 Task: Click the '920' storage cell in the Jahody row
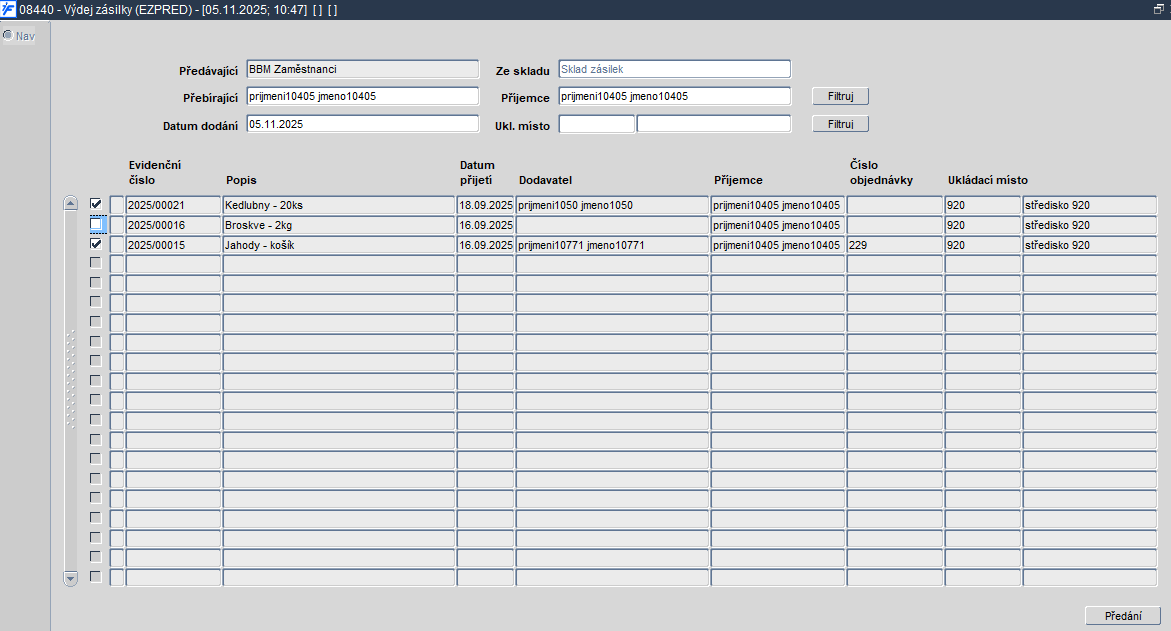click(983, 245)
